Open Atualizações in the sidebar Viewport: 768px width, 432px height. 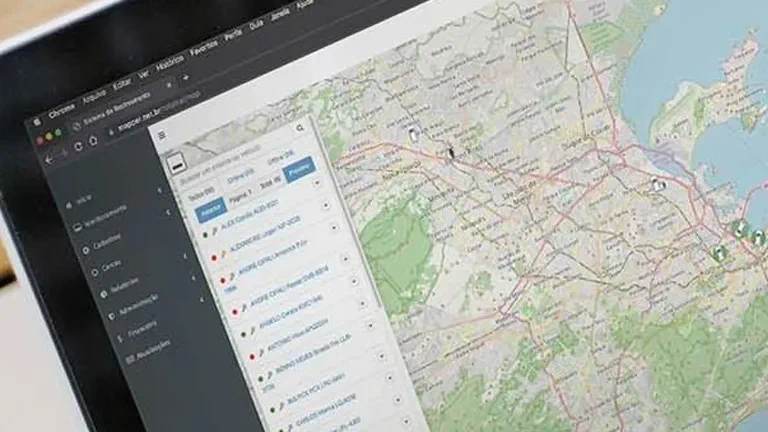pos(153,351)
